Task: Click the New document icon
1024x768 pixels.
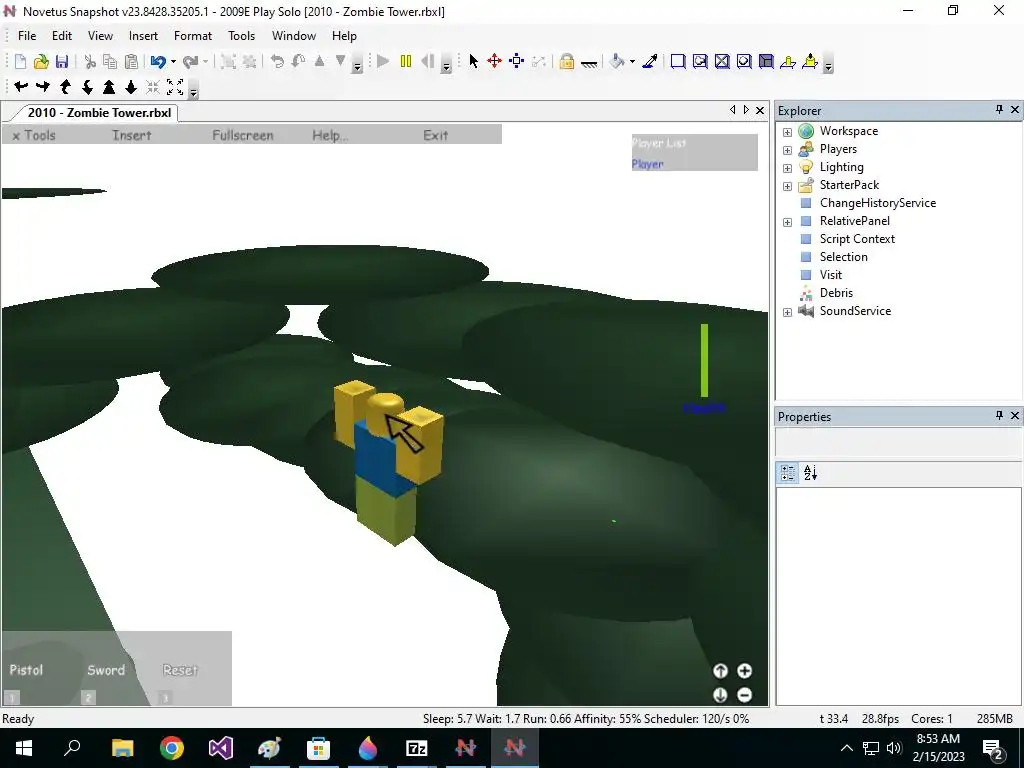Action: [20, 61]
